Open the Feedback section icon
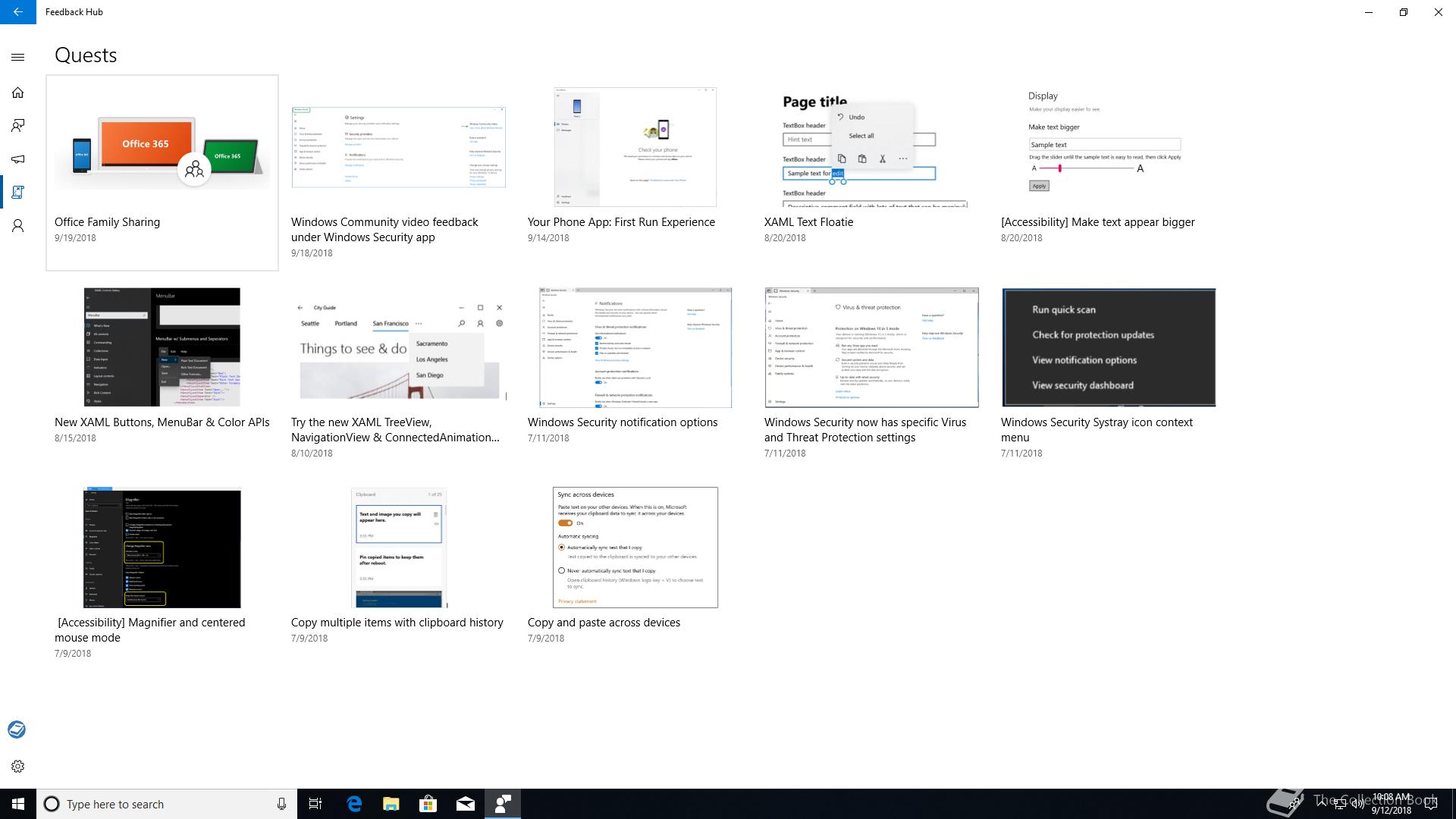 (18, 126)
